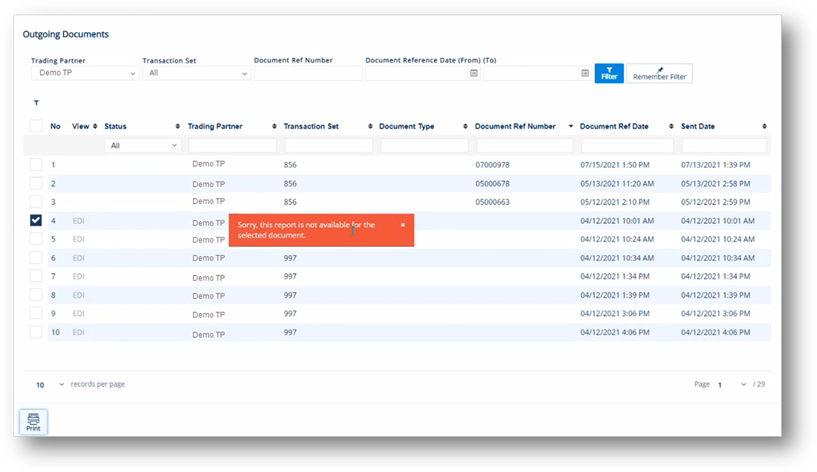Click the blue Filter button
The height and width of the screenshot is (472, 817).
[608, 73]
